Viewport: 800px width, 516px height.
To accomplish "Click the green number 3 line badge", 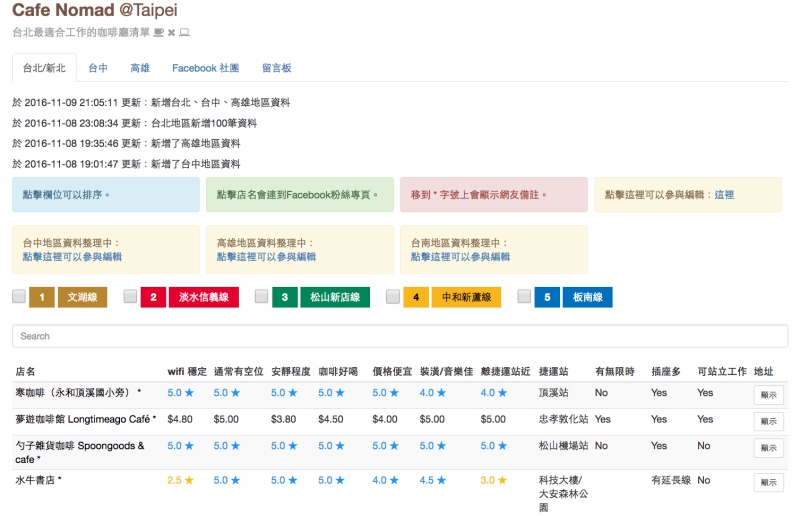I will [x=284, y=297].
